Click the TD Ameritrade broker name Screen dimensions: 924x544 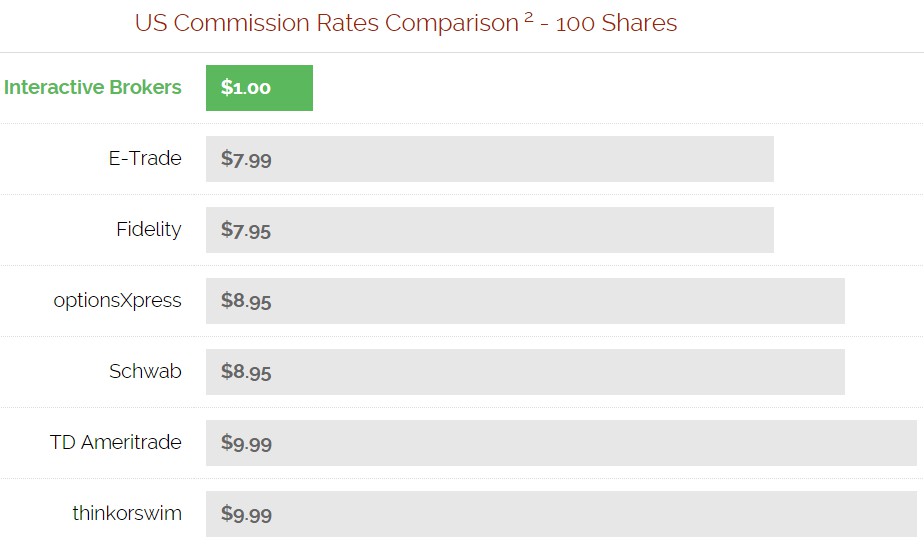coord(116,442)
